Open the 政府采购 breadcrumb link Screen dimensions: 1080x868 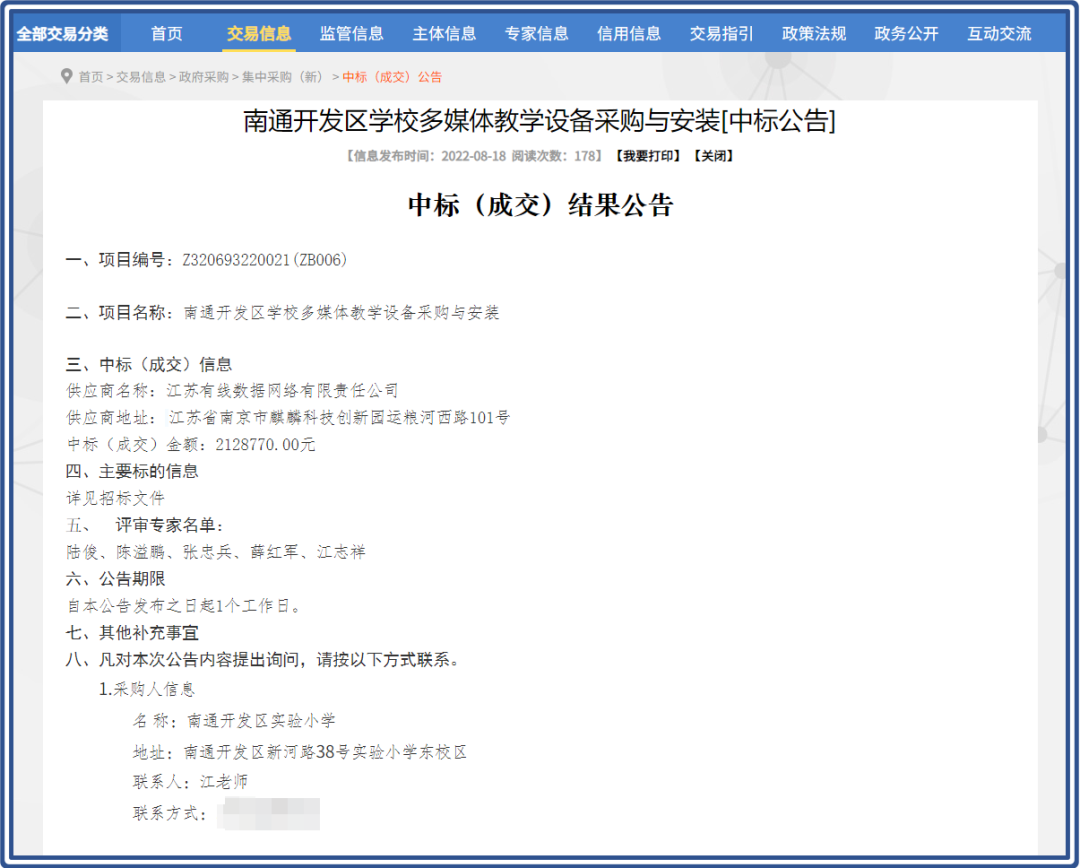(x=204, y=77)
